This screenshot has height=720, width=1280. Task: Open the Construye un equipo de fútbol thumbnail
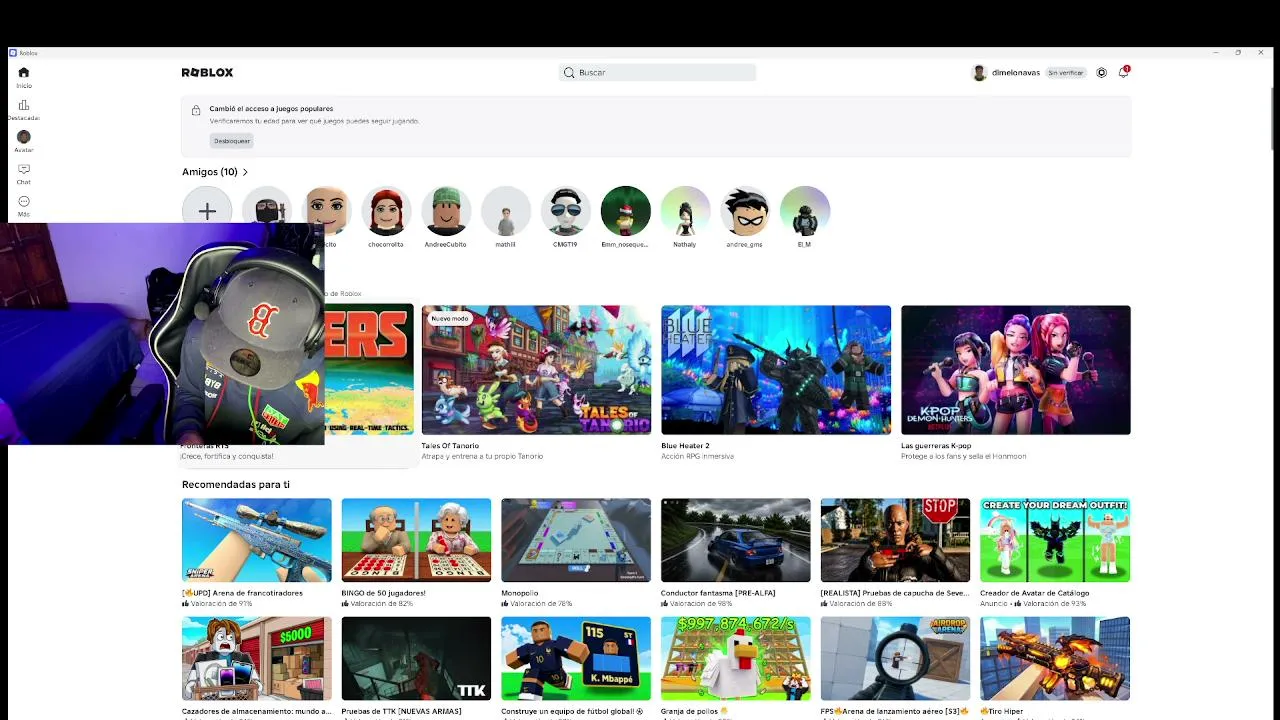coord(576,658)
